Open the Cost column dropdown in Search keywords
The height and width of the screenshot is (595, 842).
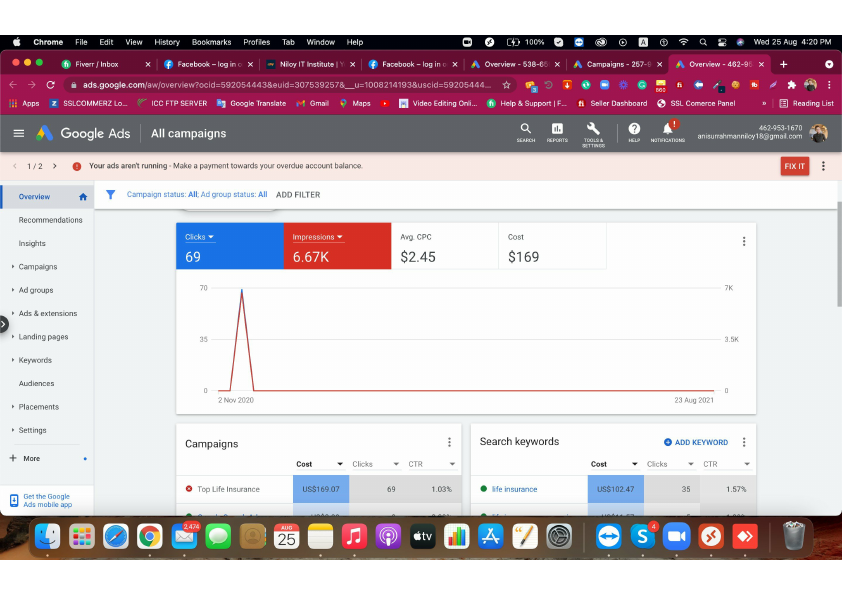pos(635,464)
